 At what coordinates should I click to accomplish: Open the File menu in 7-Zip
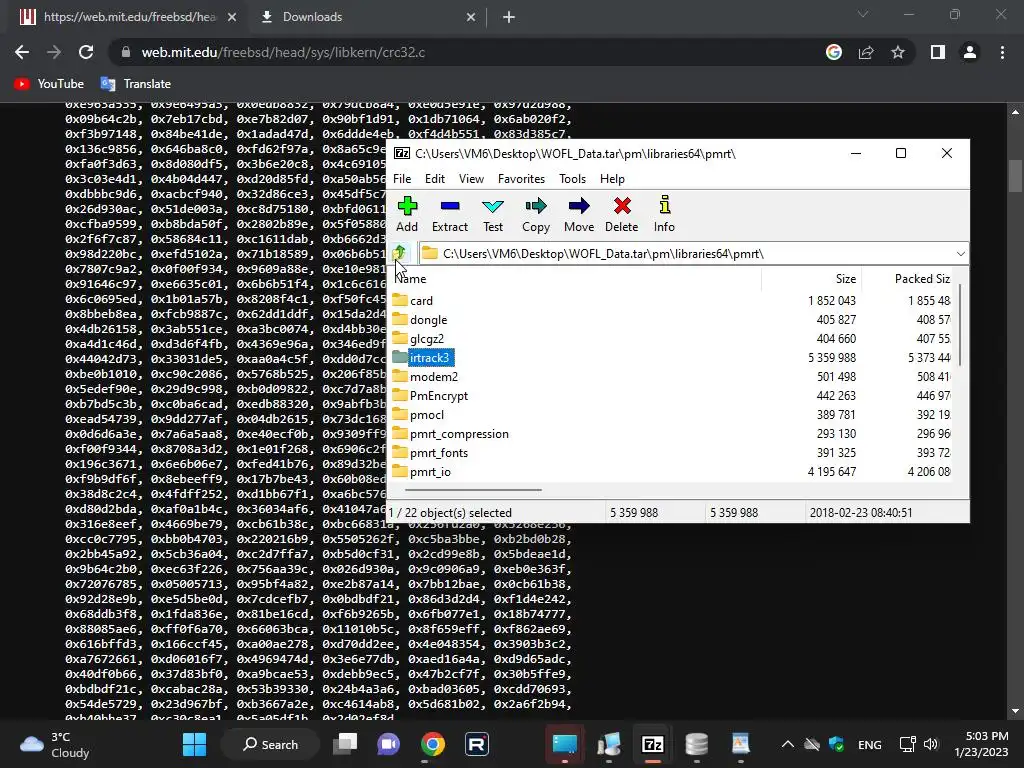[x=402, y=179]
